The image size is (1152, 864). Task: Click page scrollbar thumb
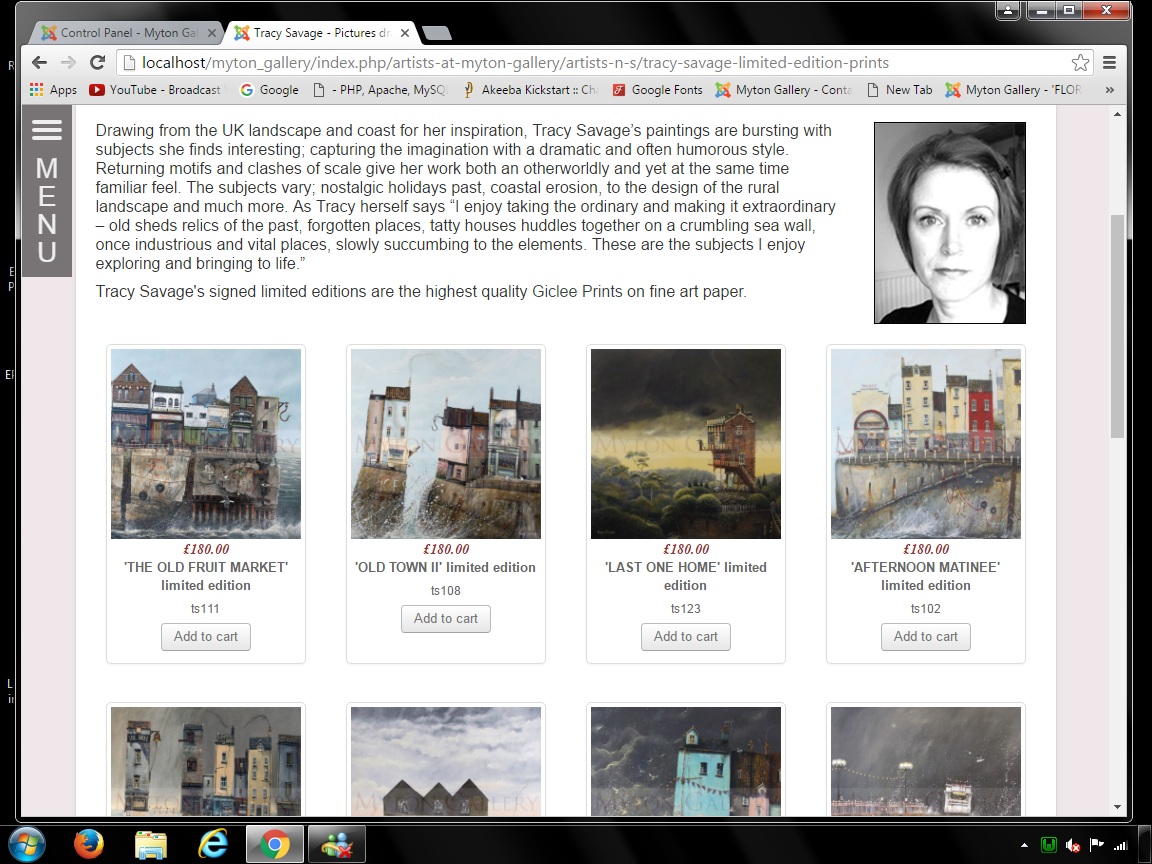(1117, 326)
